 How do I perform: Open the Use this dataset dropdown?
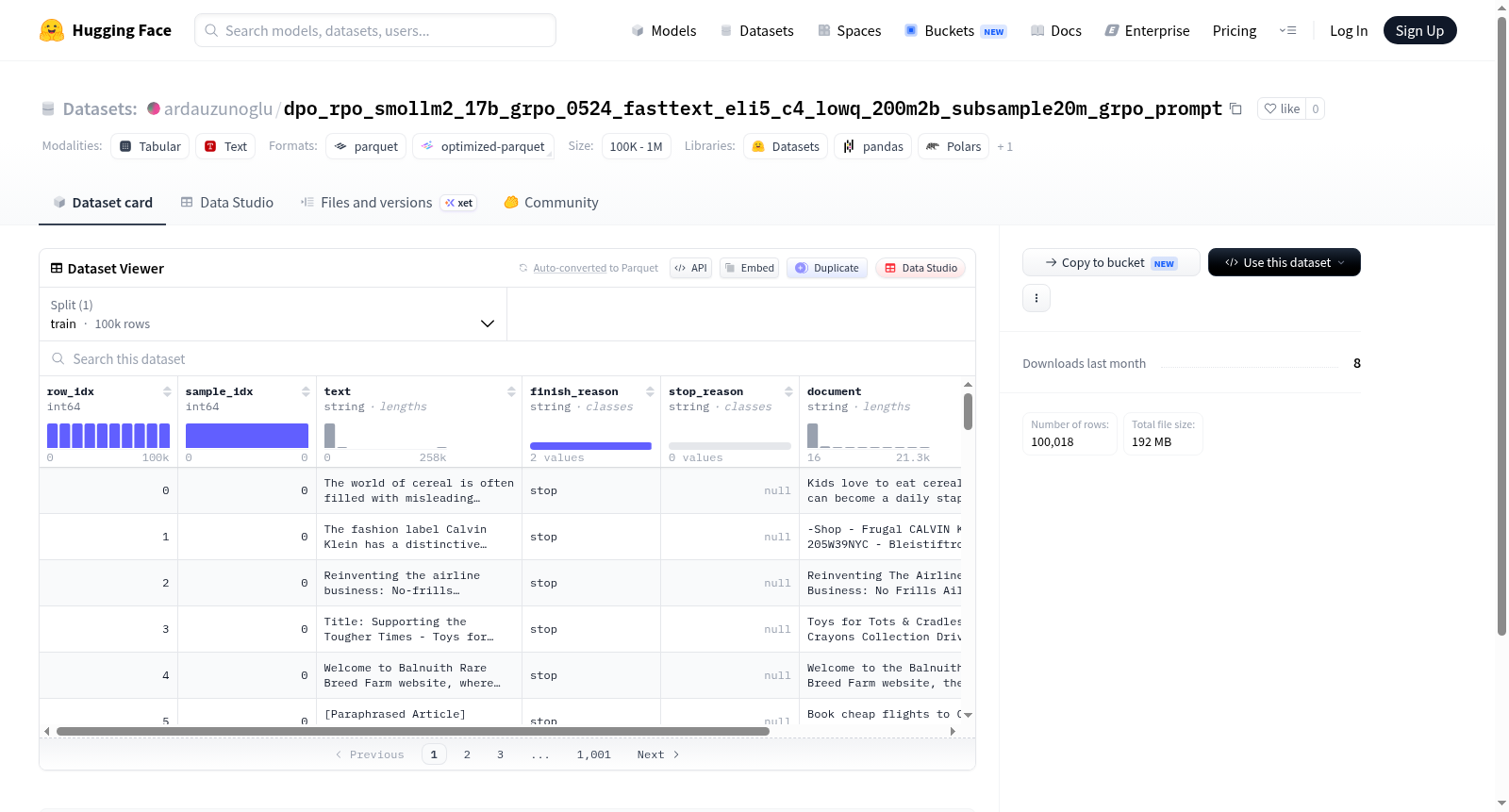click(1284, 262)
